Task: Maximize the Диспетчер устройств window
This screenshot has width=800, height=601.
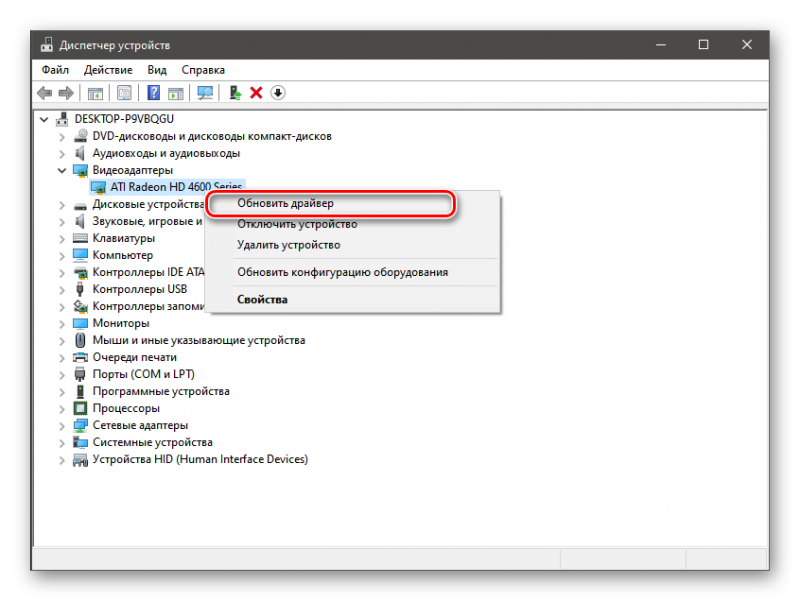Action: pos(704,45)
